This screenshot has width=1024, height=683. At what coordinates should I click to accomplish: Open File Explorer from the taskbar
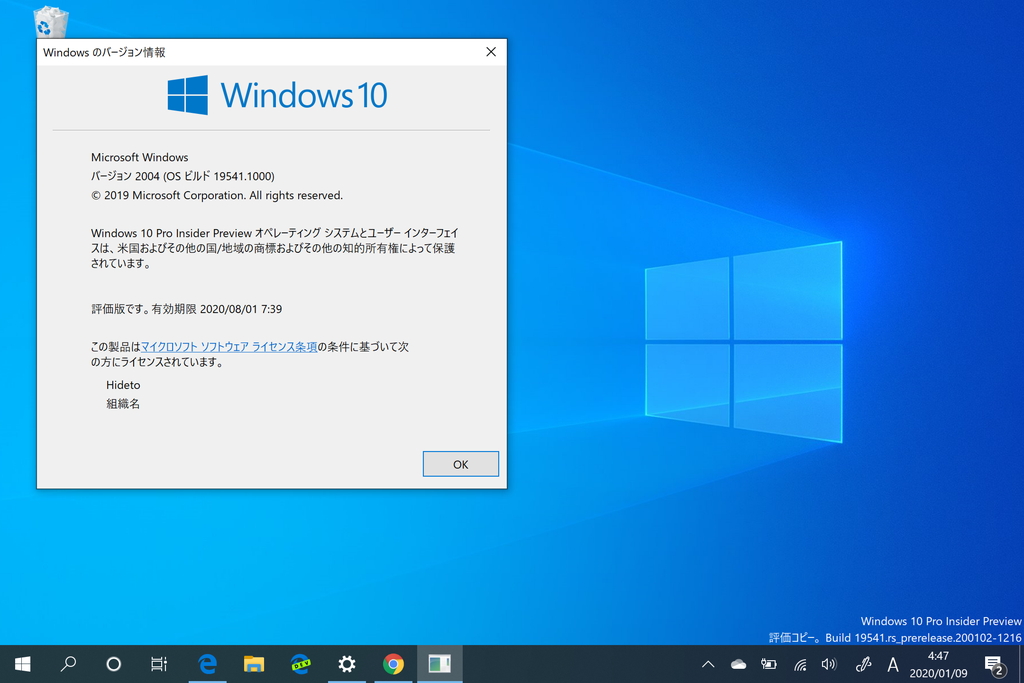coord(252,664)
